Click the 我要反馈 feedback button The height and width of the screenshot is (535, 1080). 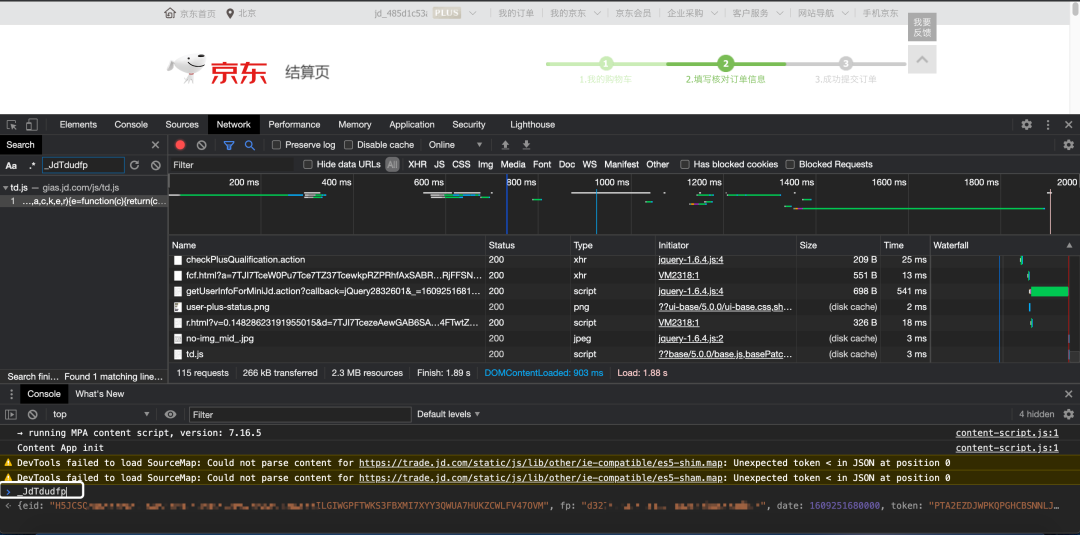click(x=922, y=28)
